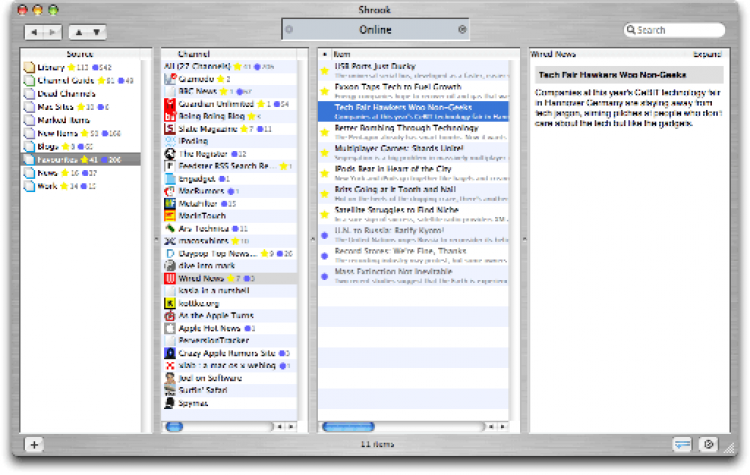Click the Source column header
750x475 pixels.
[80, 54]
